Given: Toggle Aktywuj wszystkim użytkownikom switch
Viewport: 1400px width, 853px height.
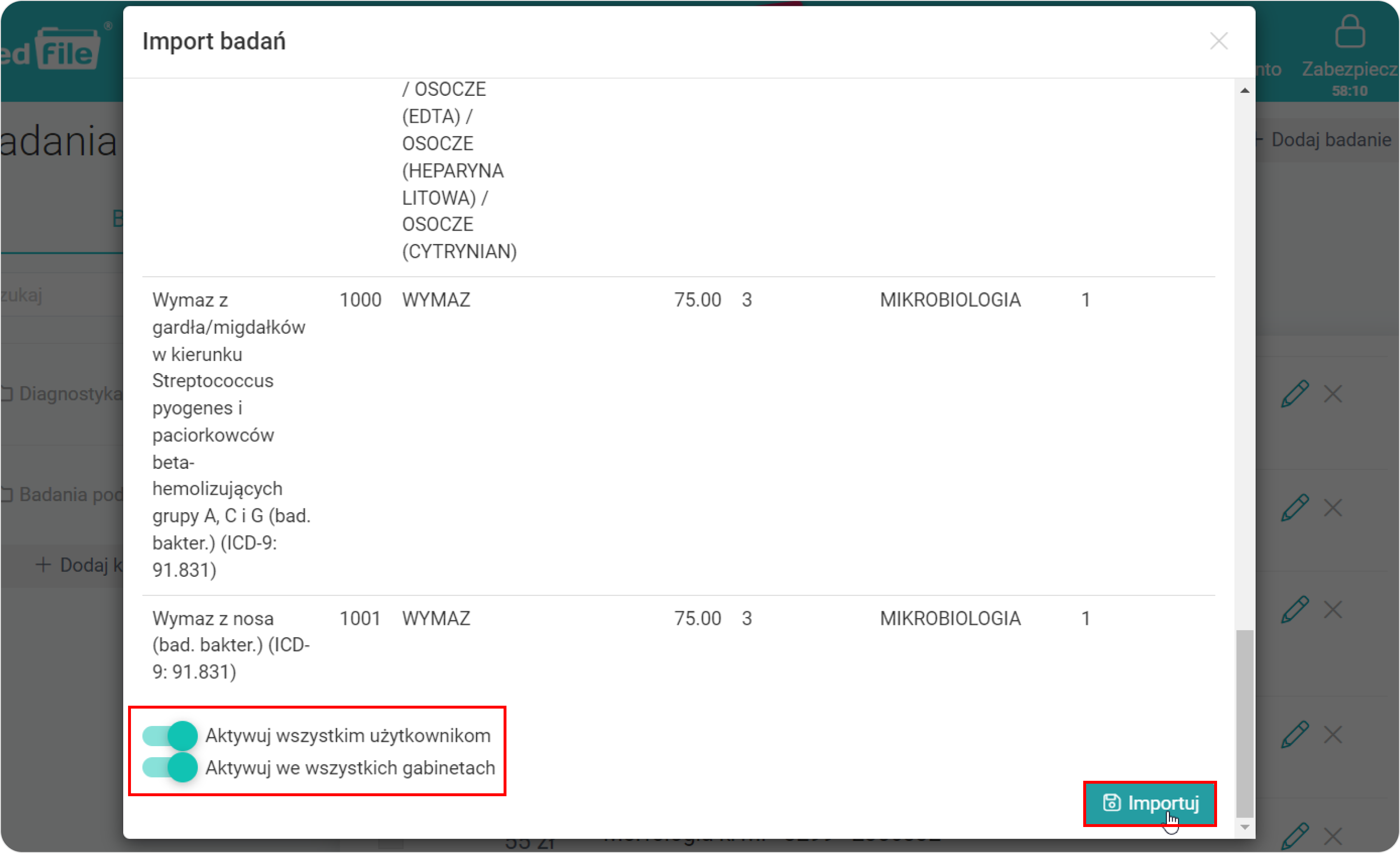Looking at the screenshot, I should [x=169, y=736].
